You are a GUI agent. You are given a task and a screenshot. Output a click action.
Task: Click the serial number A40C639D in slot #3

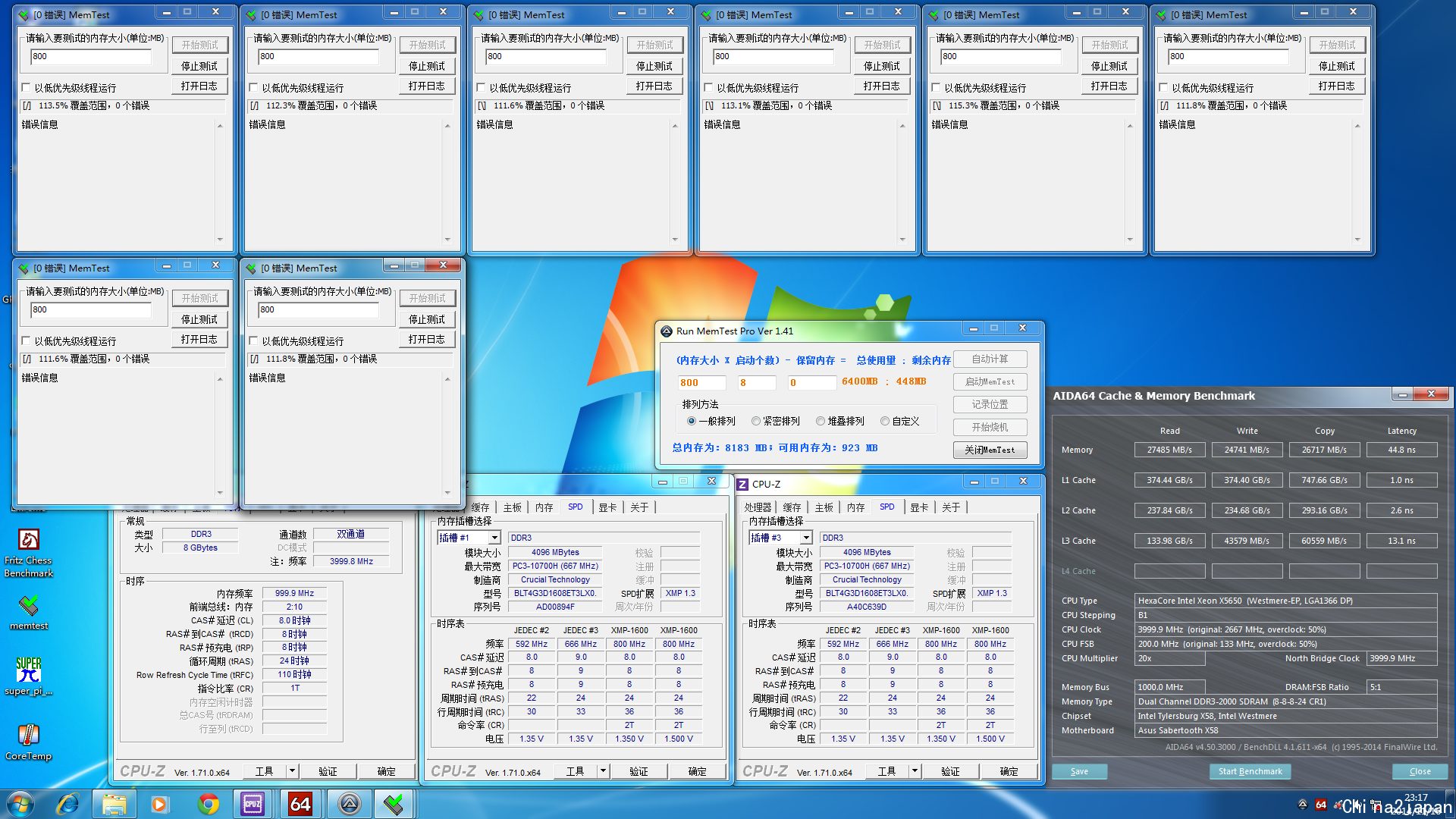point(867,607)
